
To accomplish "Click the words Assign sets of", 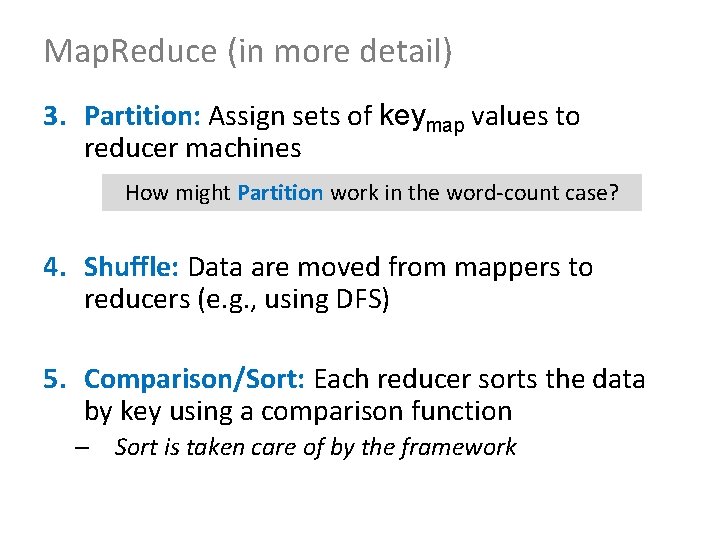I will (290, 117).
